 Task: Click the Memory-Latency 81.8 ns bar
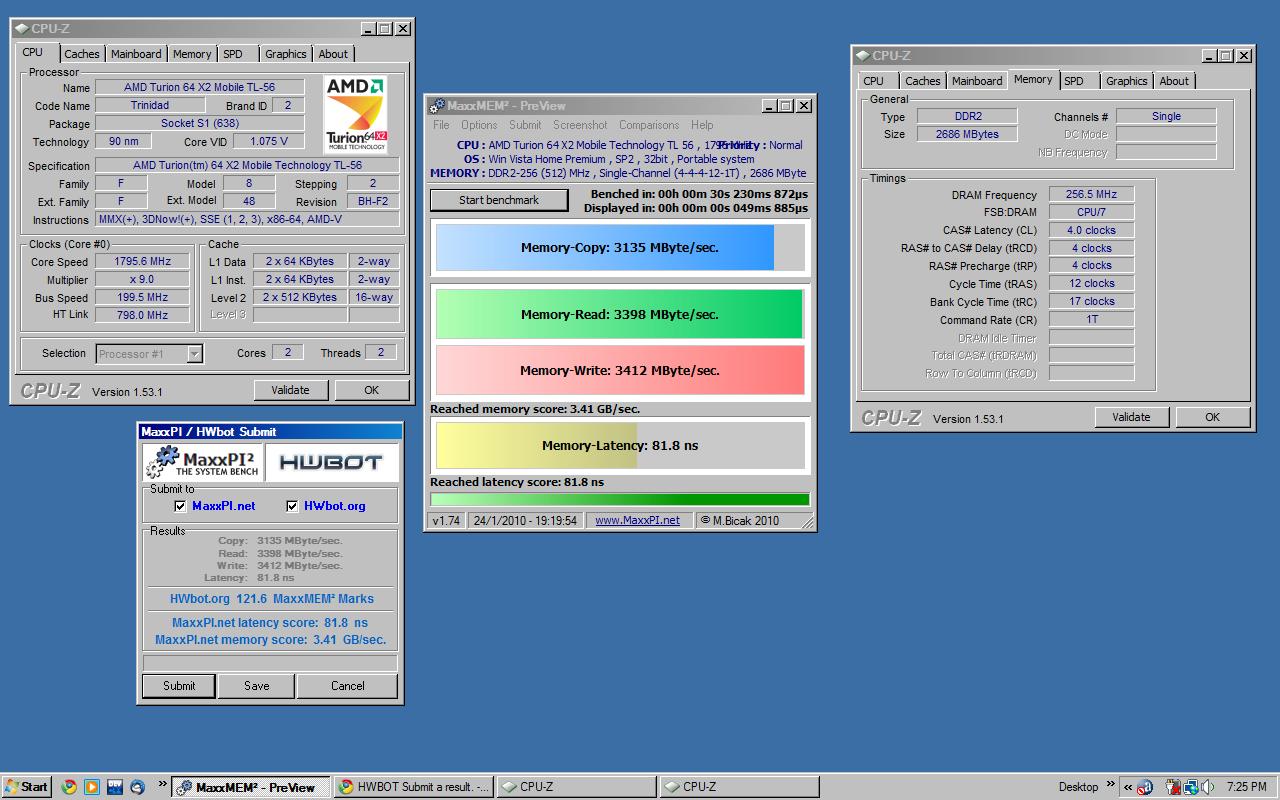click(x=620, y=445)
